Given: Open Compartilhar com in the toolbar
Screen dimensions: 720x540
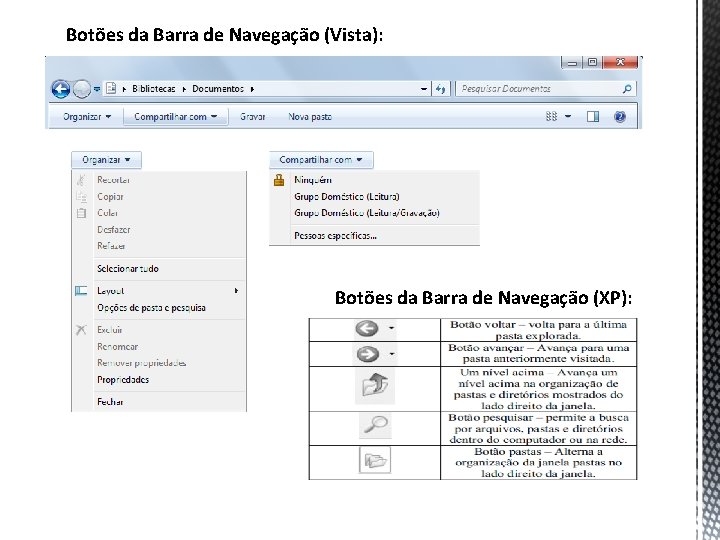Looking at the screenshot, I should [176, 117].
